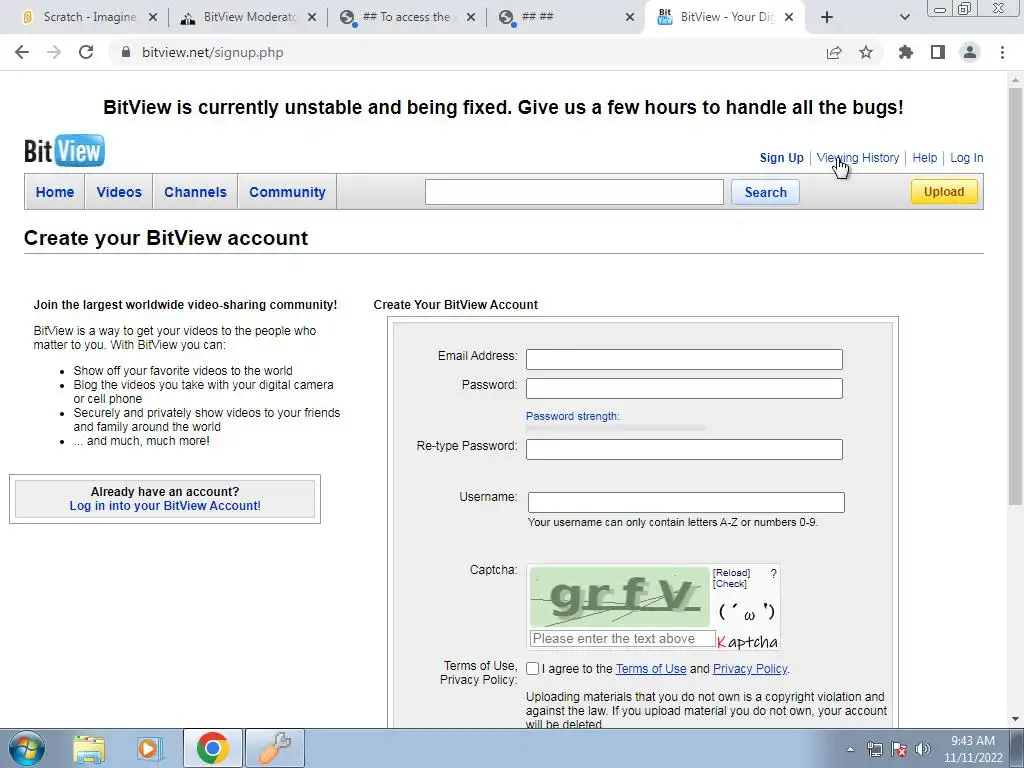Screen dimensions: 1024x768
Task: Launch Windows Media Player from taskbar
Action: point(149,748)
